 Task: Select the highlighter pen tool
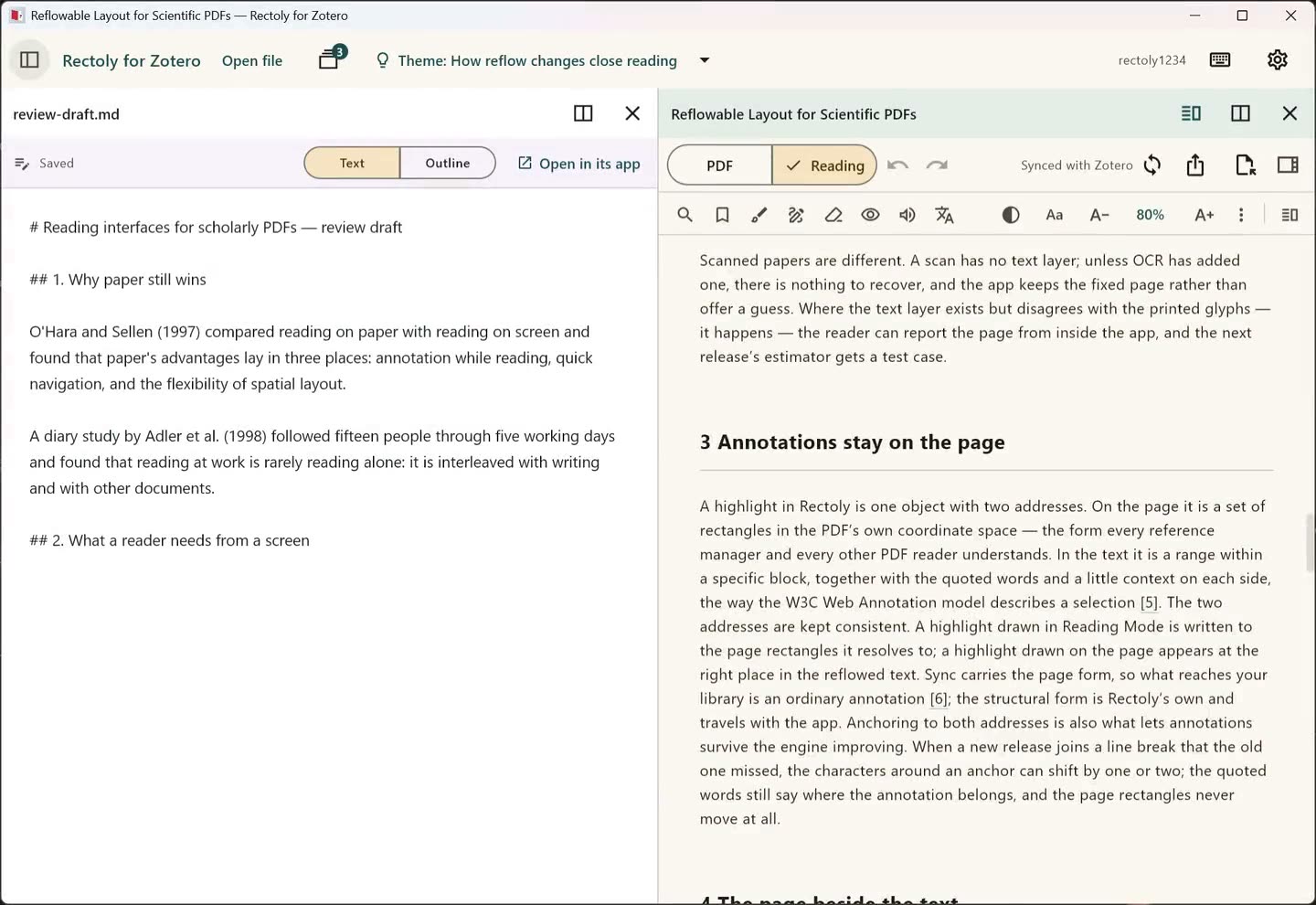click(x=759, y=215)
